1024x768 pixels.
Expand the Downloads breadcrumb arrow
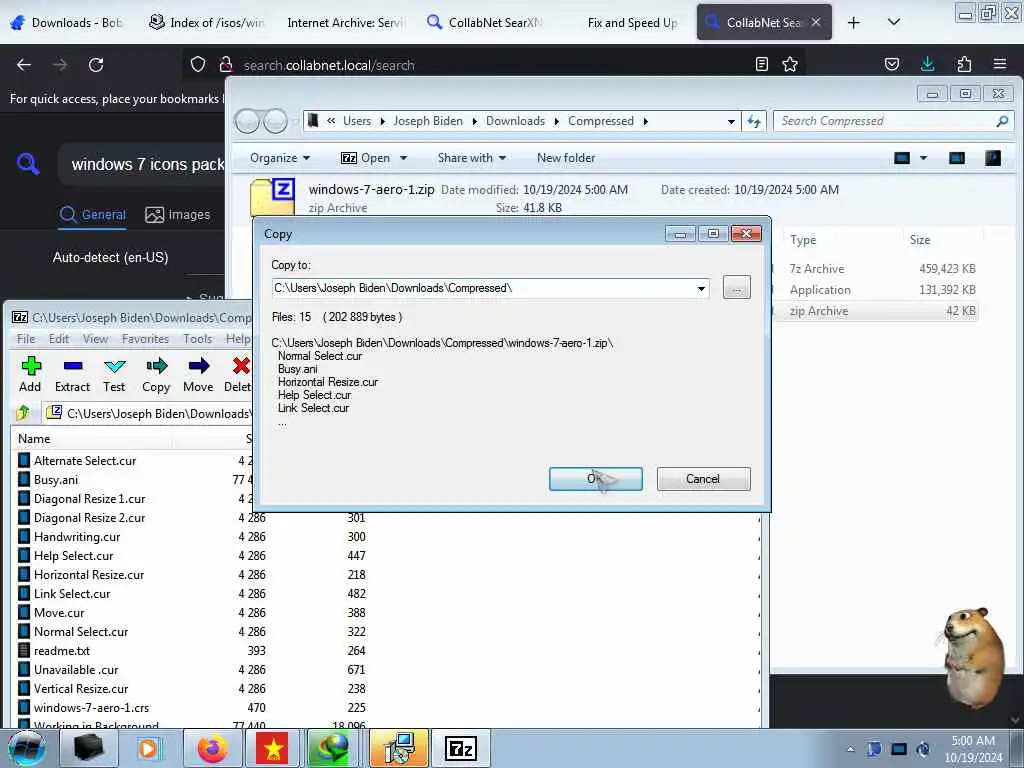[x=556, y=121]
